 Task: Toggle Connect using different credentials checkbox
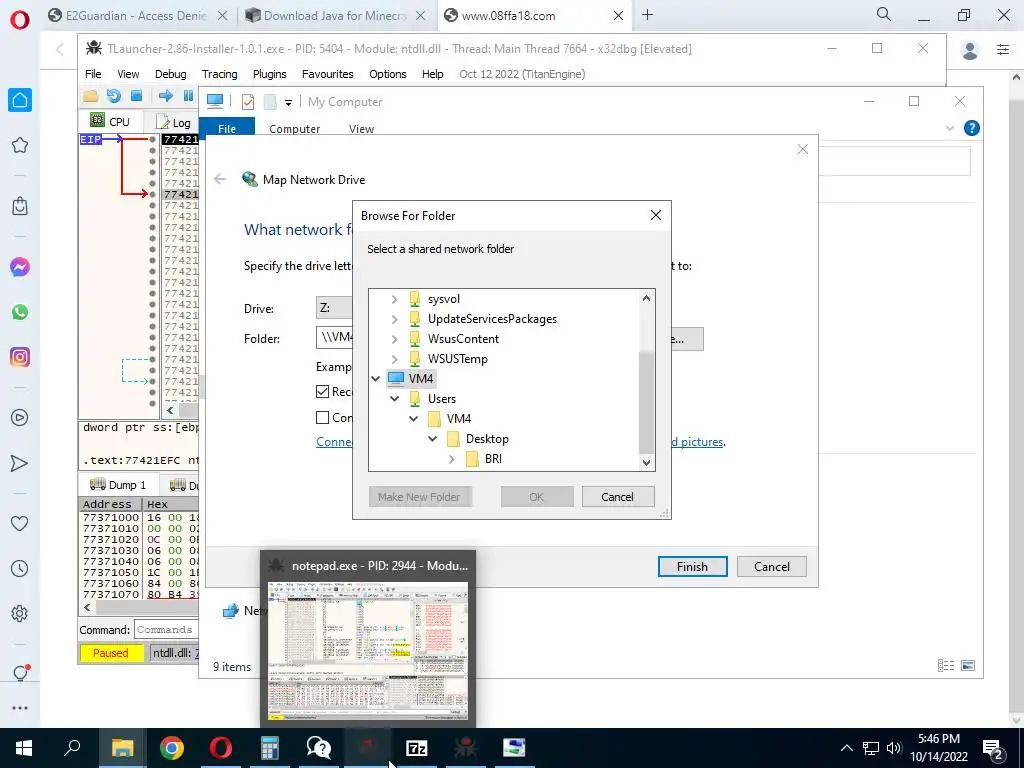coord(322,417)
